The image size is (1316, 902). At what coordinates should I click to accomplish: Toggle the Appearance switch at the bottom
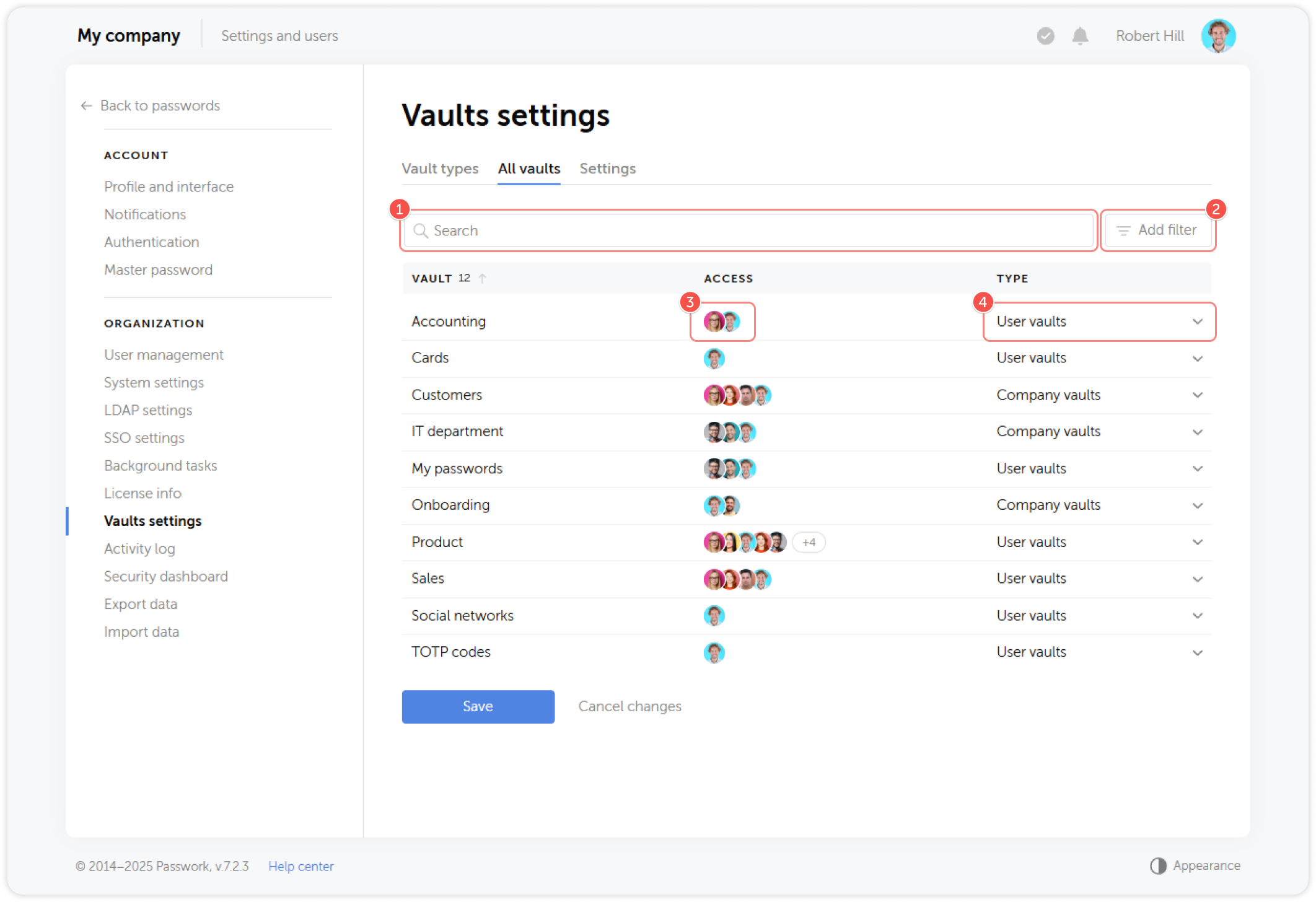coord(1159,865)
